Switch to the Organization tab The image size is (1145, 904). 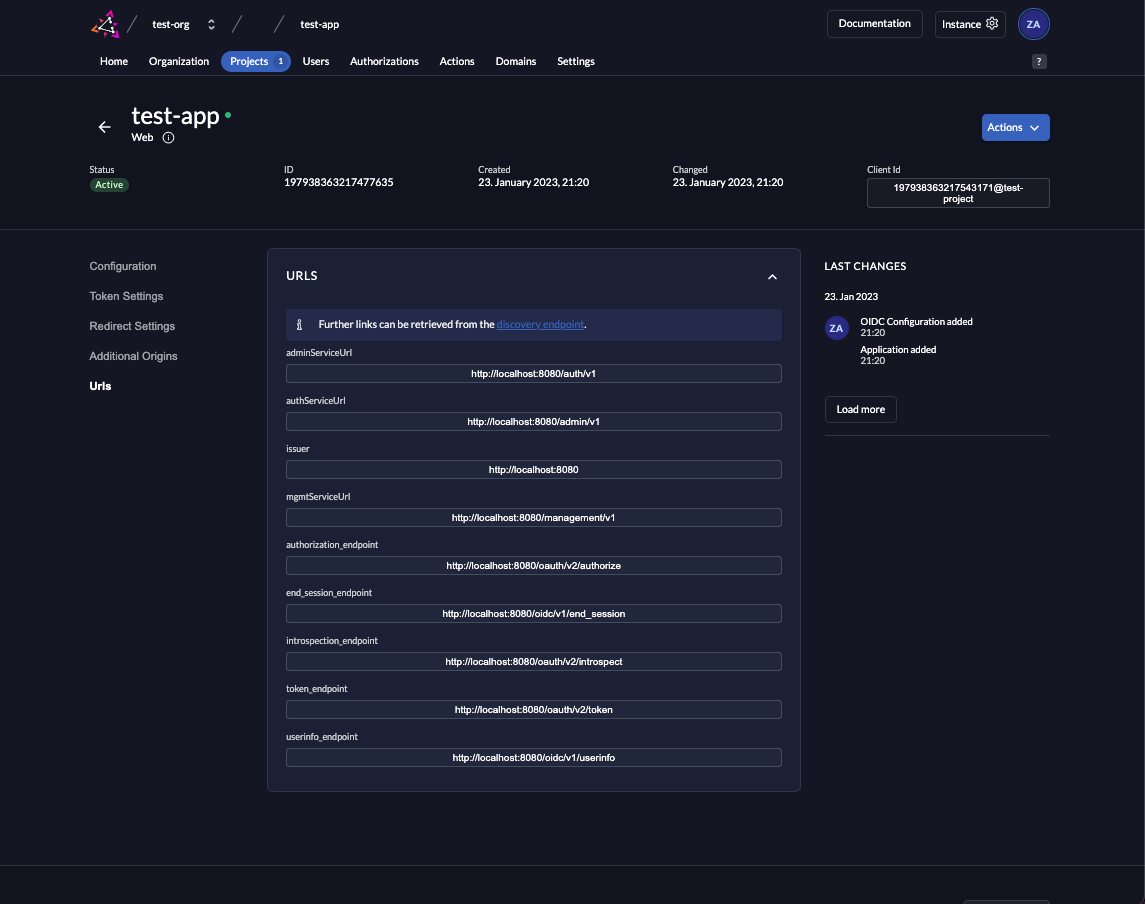click(x=179, y=61)
